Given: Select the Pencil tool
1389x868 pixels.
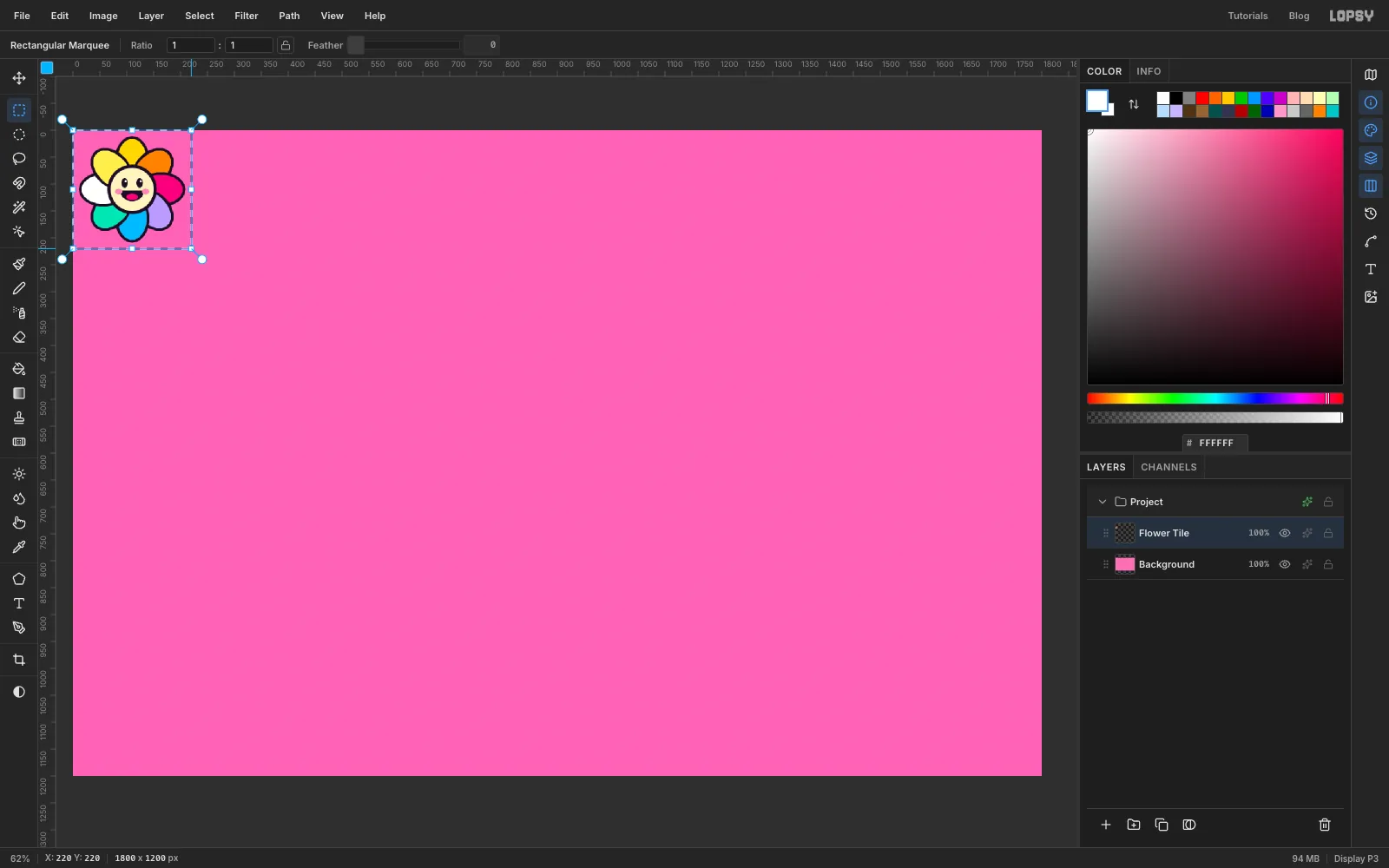Looking at the screenshot, I should pyautogui.click(x=19, y=288).
